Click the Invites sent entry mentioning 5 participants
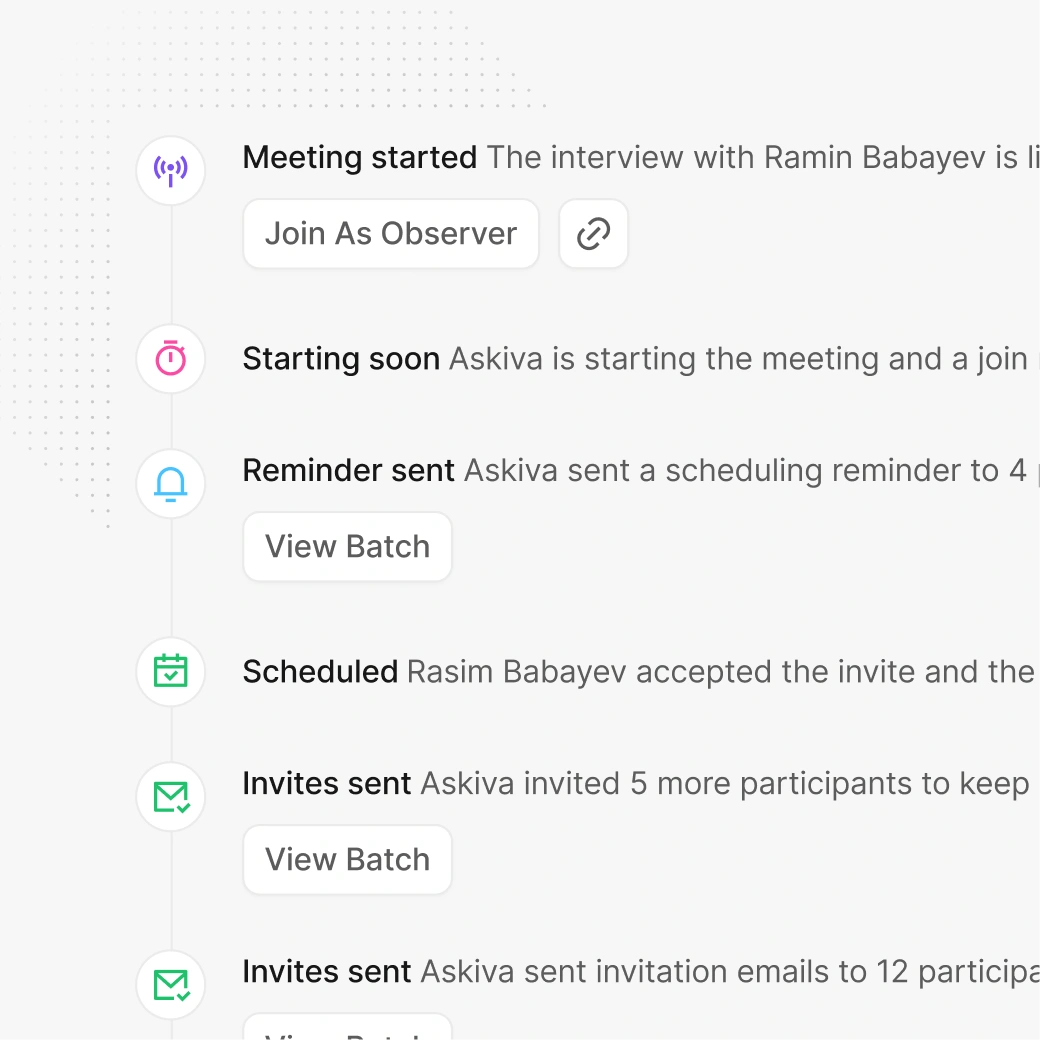The image size is (1040, 1040). (x=327, y=783)
